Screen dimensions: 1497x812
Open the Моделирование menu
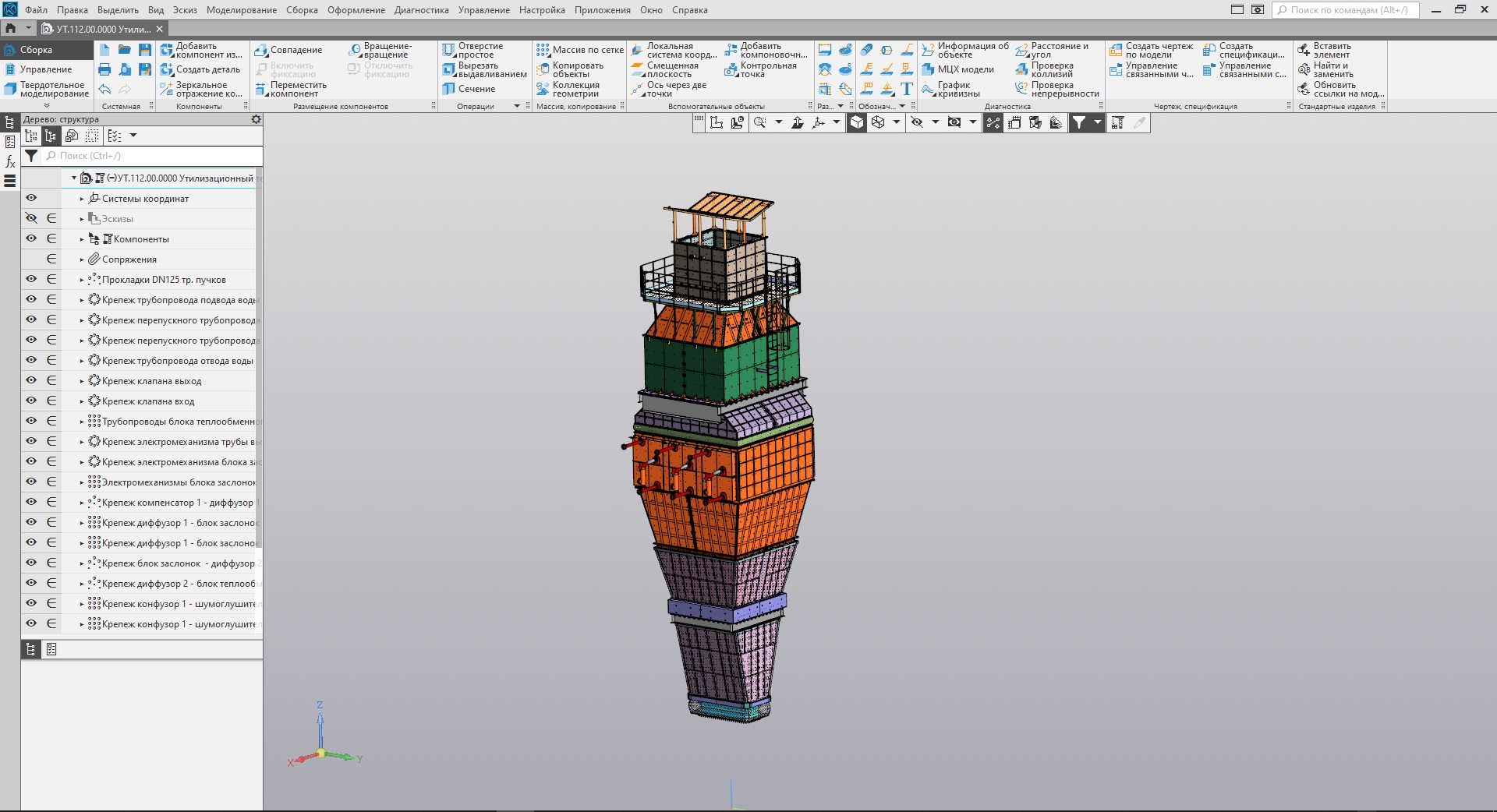[x=241, y=10]
